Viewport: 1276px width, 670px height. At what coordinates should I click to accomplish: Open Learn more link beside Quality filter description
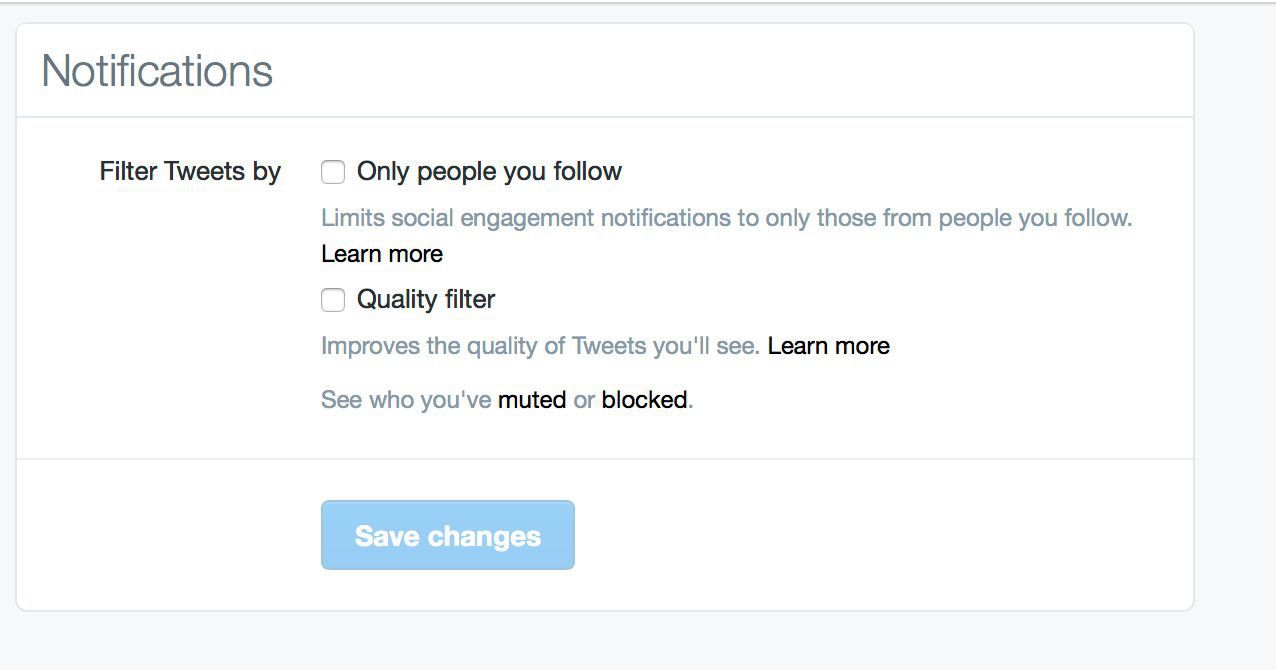click(828, 346)
